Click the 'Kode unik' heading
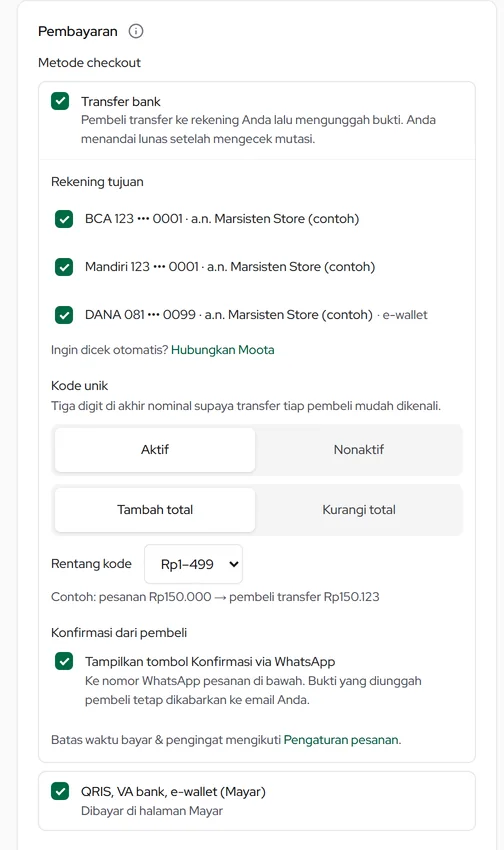This screenshot has width=504, height=850. click(x=80, y=385)
